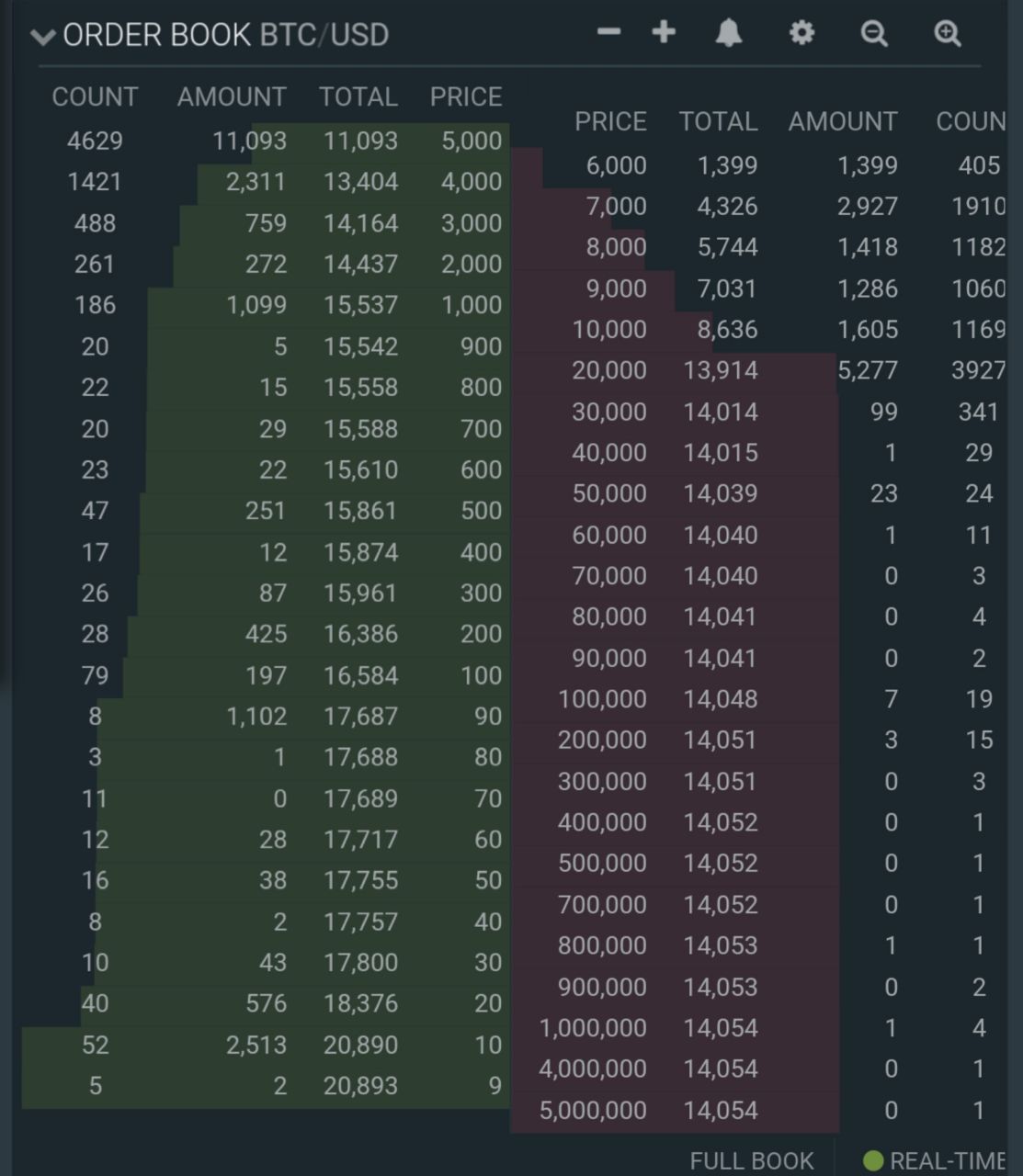The width and height of the screenshot is (1023, 1176).
Task: Click the asks TOTAL column header
Action: point(719,121)
